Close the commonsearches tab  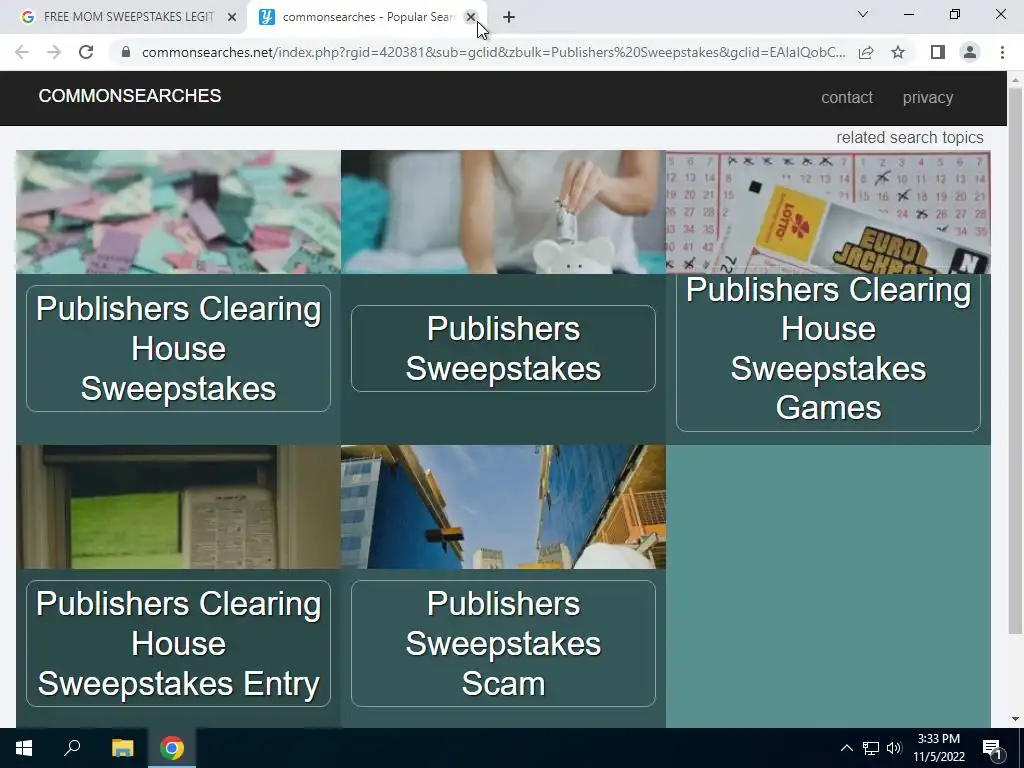(x=470, y=17)
